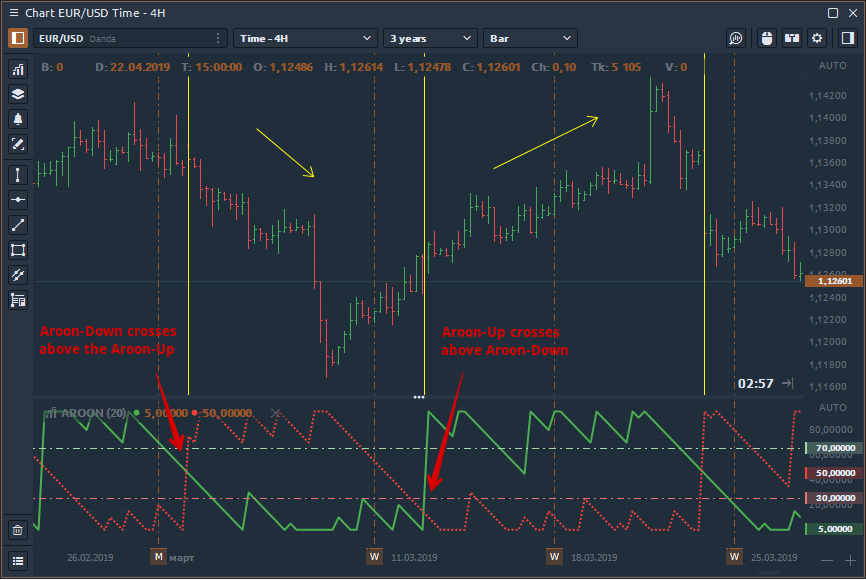Click AUTO scale on the price axis
This screenshot has width=866, height=580.
[832, 66]
